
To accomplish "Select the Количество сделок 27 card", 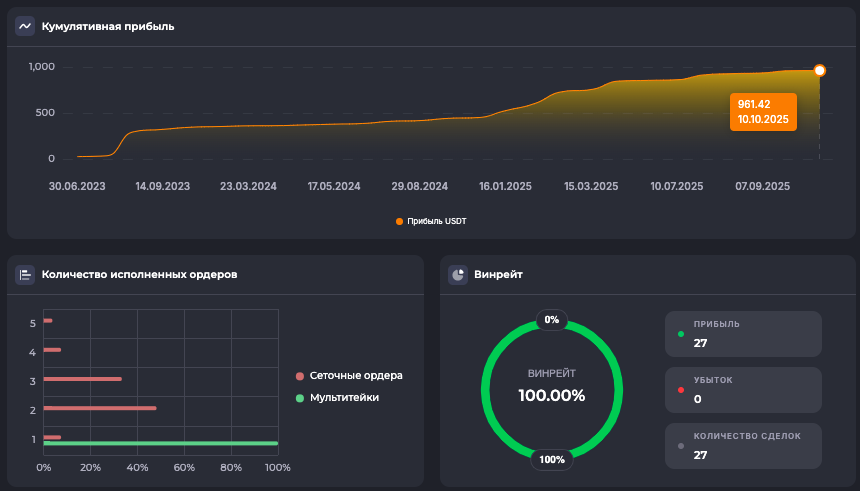I will pos(744,446).
